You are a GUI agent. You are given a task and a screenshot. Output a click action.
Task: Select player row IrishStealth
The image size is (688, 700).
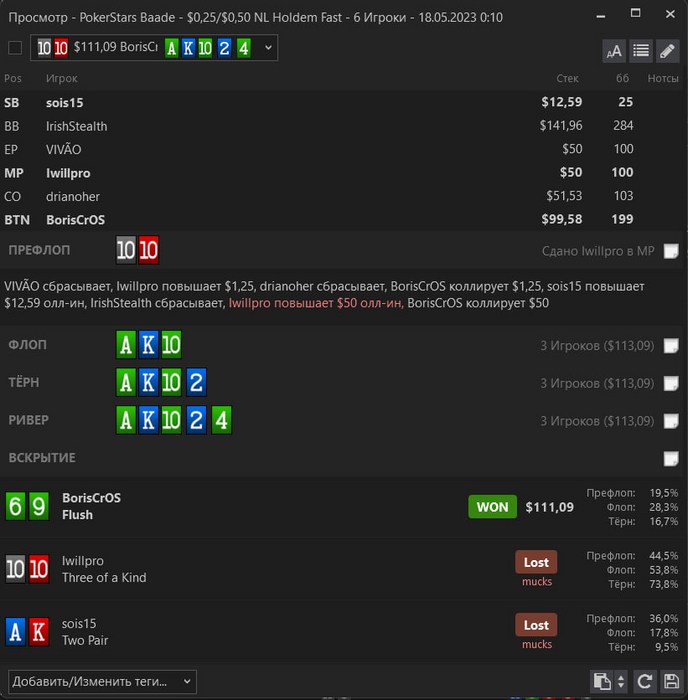[342, 126]
